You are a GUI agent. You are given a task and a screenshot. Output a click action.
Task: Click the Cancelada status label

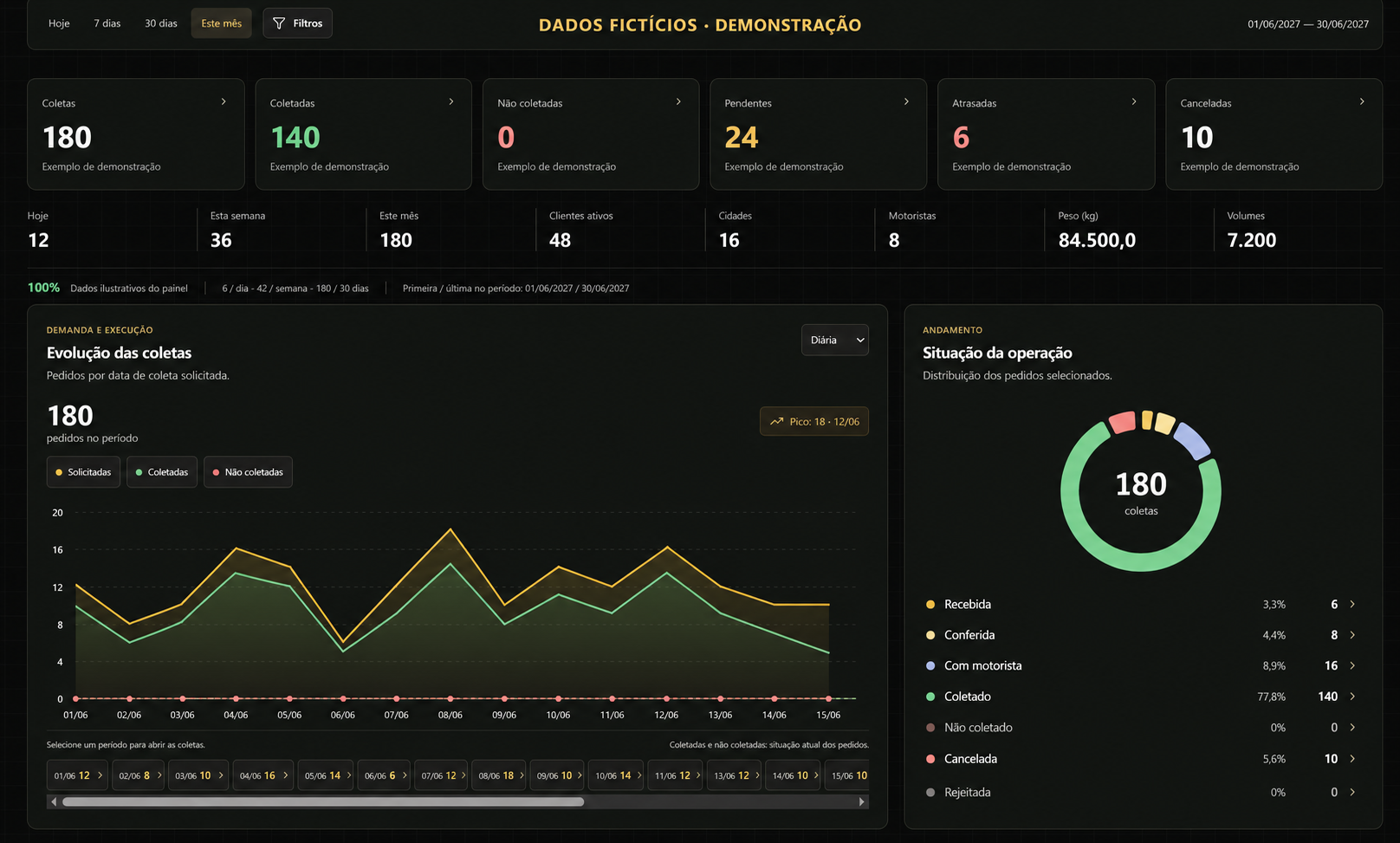click(x=970, y=759)
